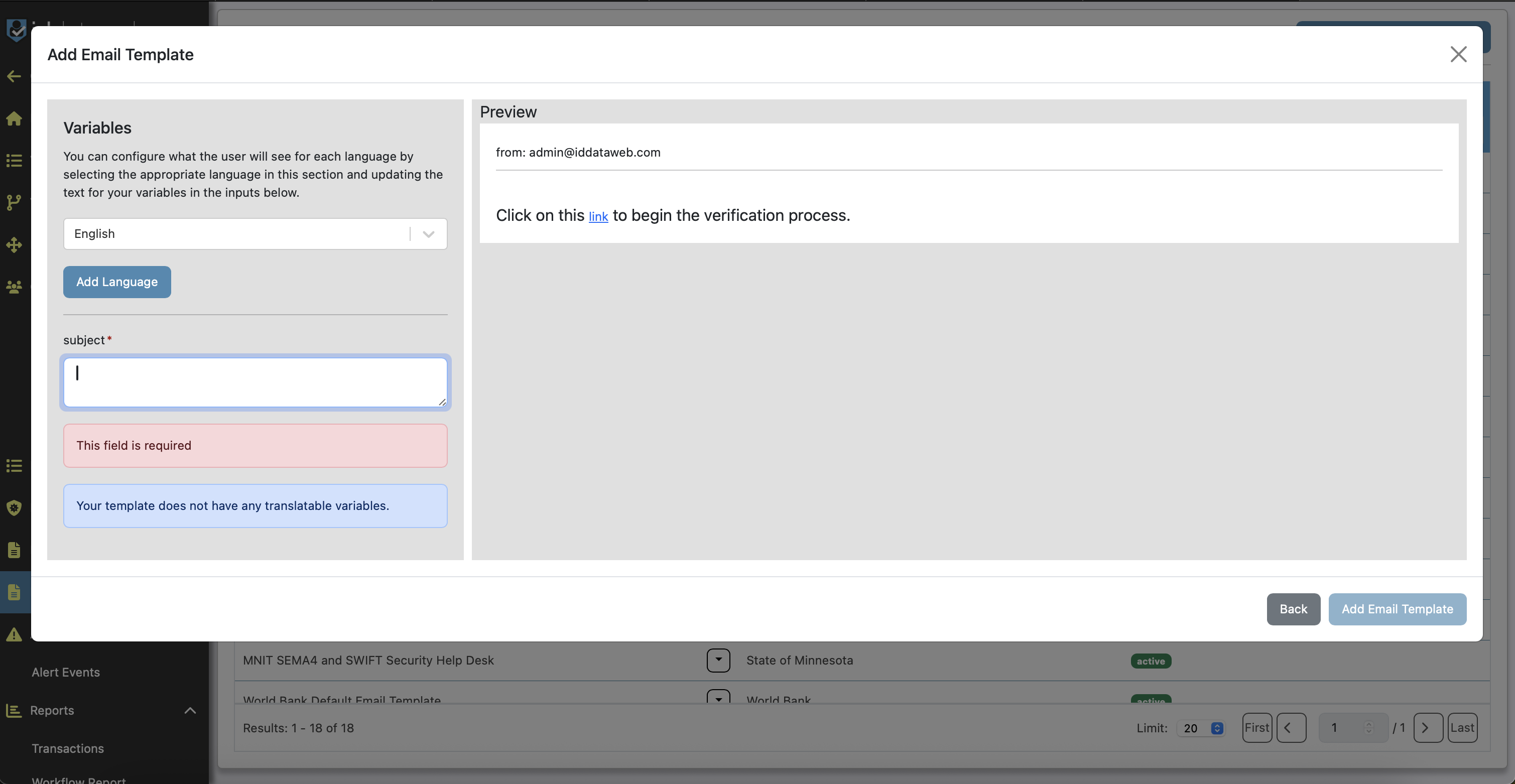Click the shield security sidebar icon
The height and width of the screenshot is (784, 1515).
[x=14, y=507]
